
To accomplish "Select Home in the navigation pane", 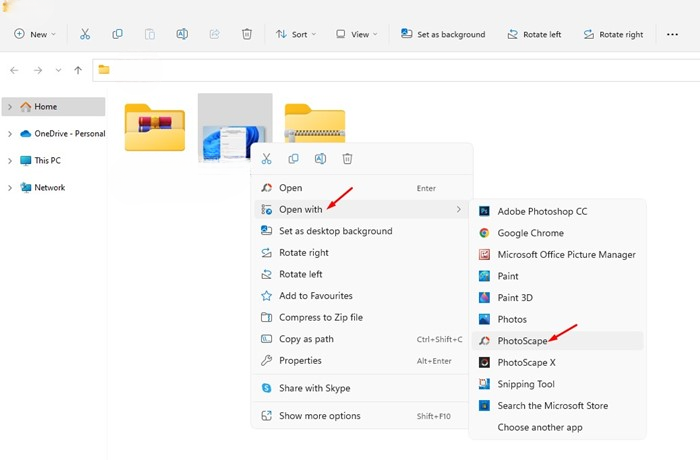I will click(54, 107).
